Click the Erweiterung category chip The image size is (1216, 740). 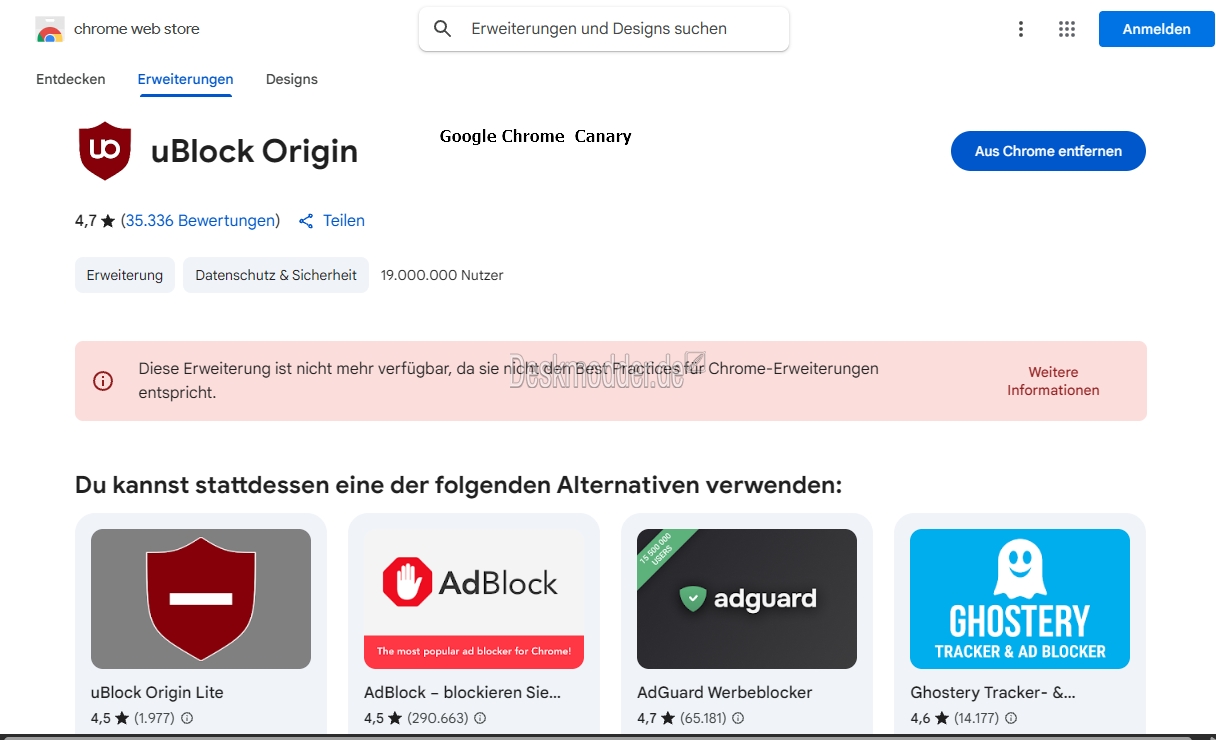point(125,275)
